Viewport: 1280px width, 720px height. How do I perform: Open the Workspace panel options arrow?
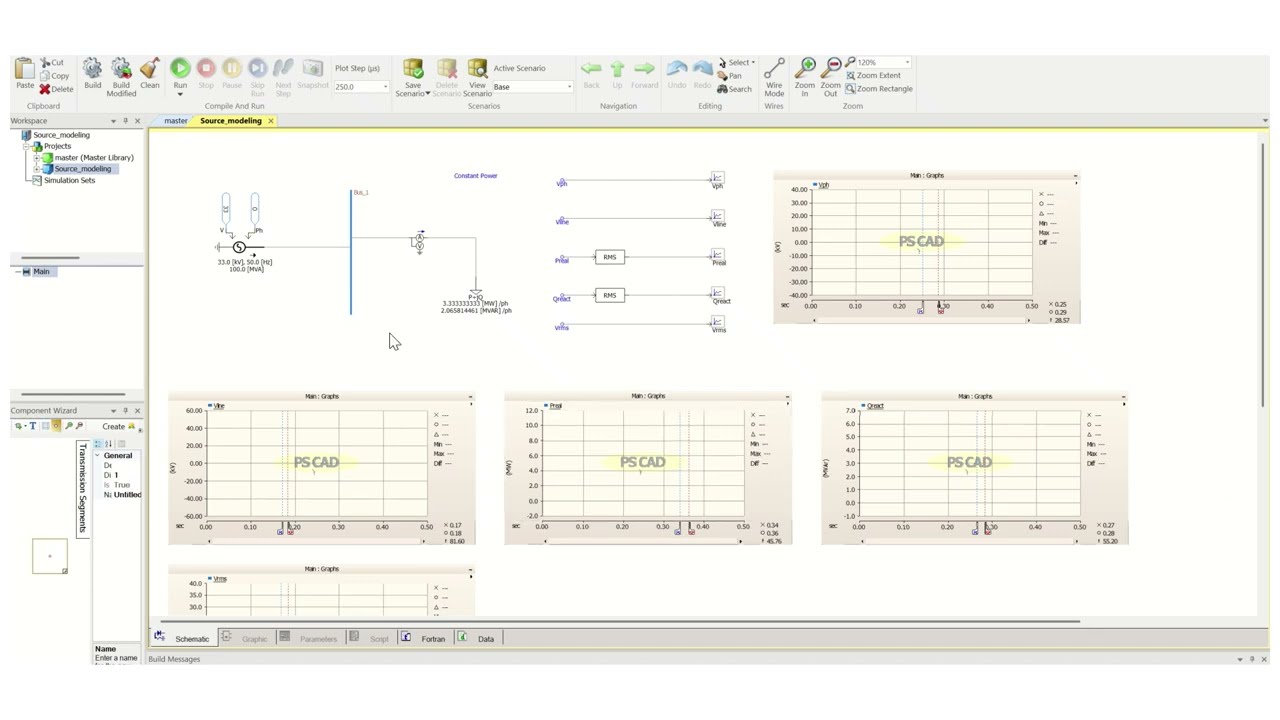(113, 121)
